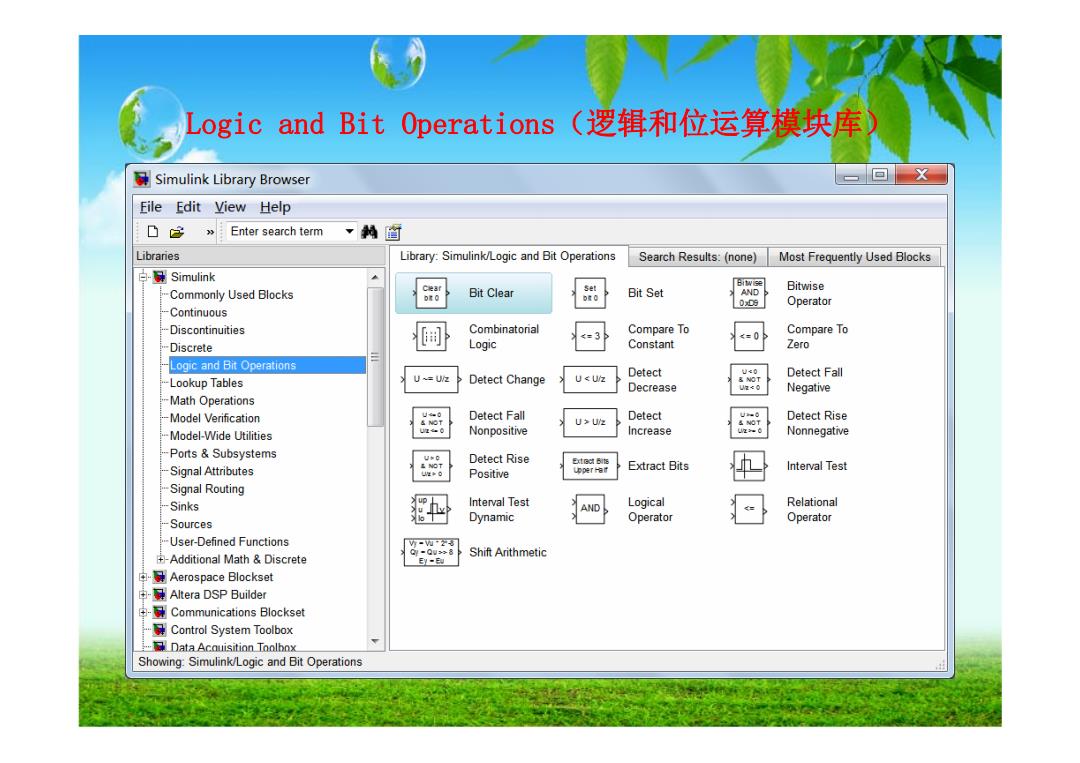Open the Signal Attributes library

coord(211,472)
